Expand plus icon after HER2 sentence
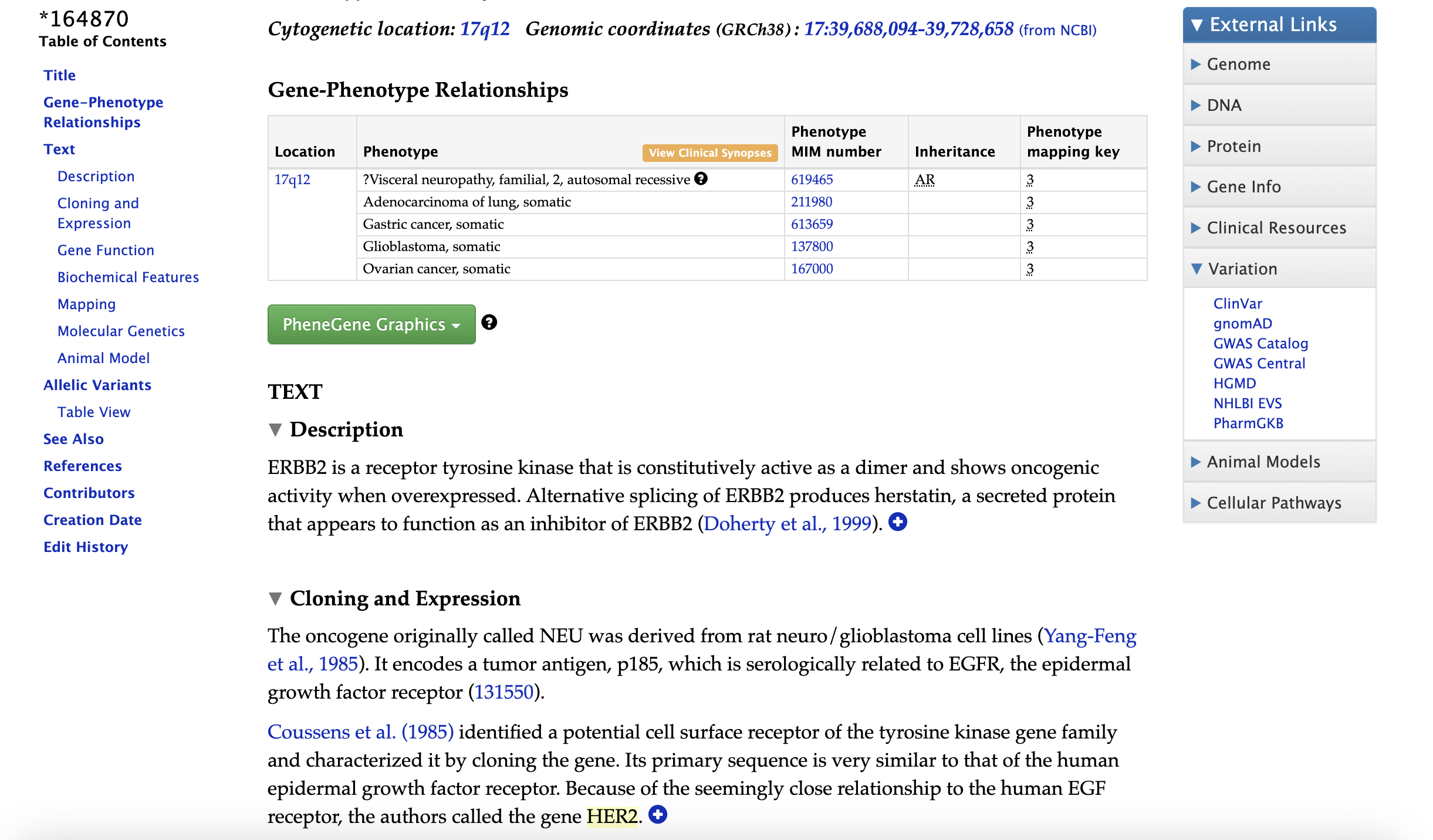Image resolution: width=1433 pixels, height=840 pixels. tap(658, 815)
